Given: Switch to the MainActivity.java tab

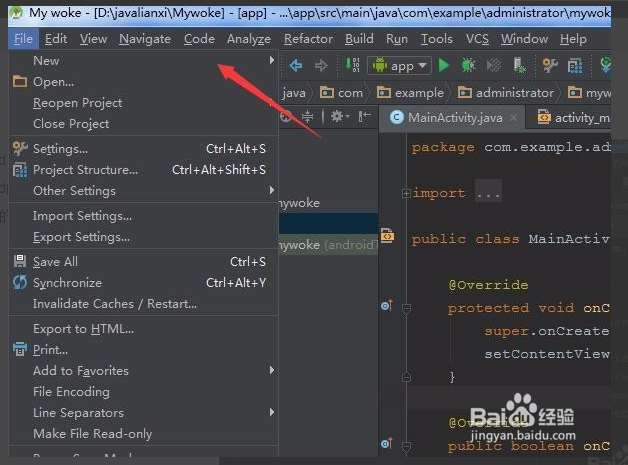Looking at the screenshot, I should (x=451, y=118).
